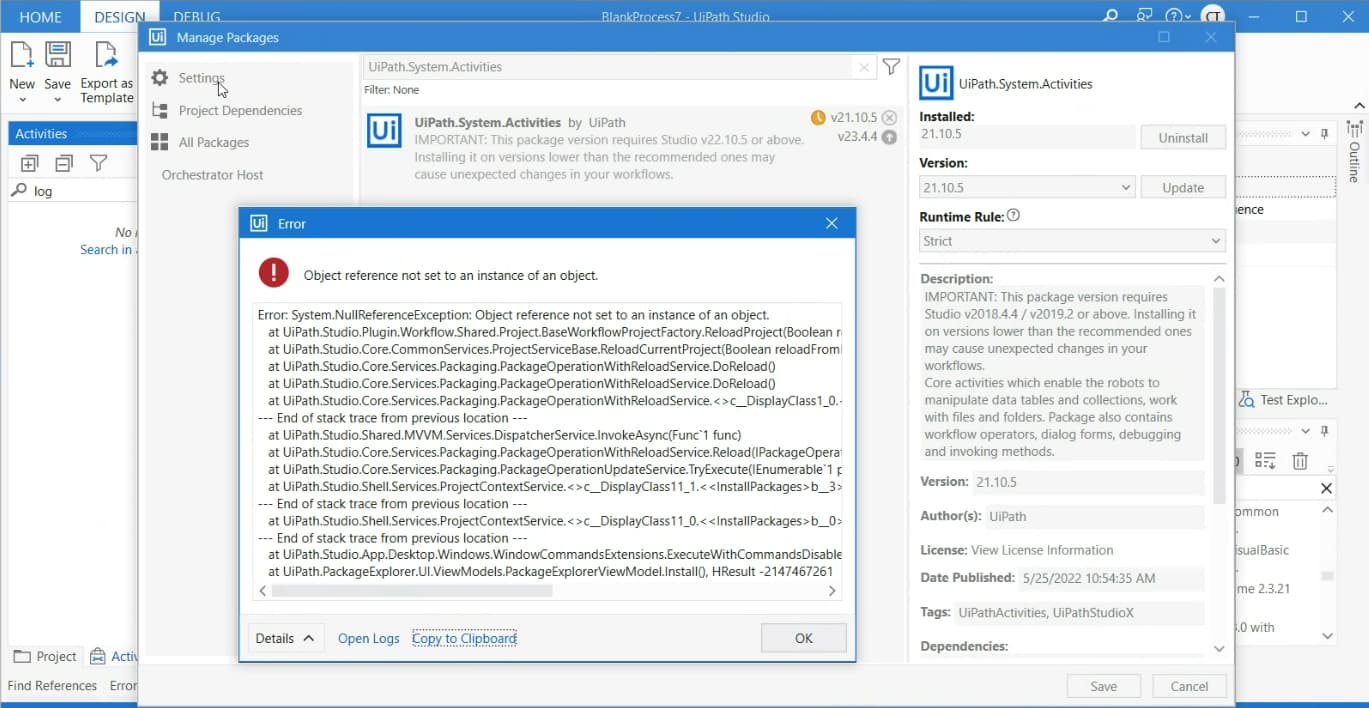
Task: Click pin icon on right properties panel
Action: click(x=1324, y=134)
